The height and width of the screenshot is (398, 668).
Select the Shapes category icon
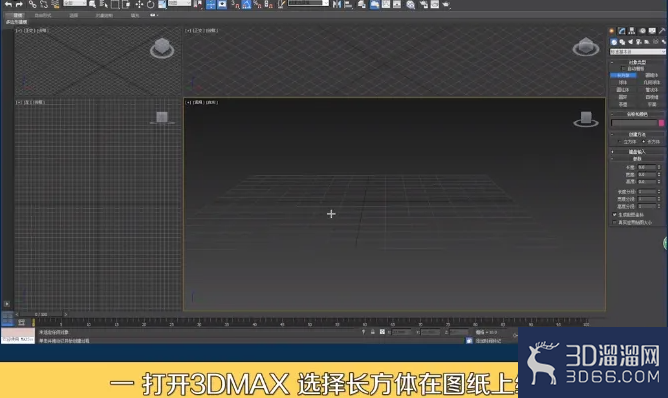[622, 42]
